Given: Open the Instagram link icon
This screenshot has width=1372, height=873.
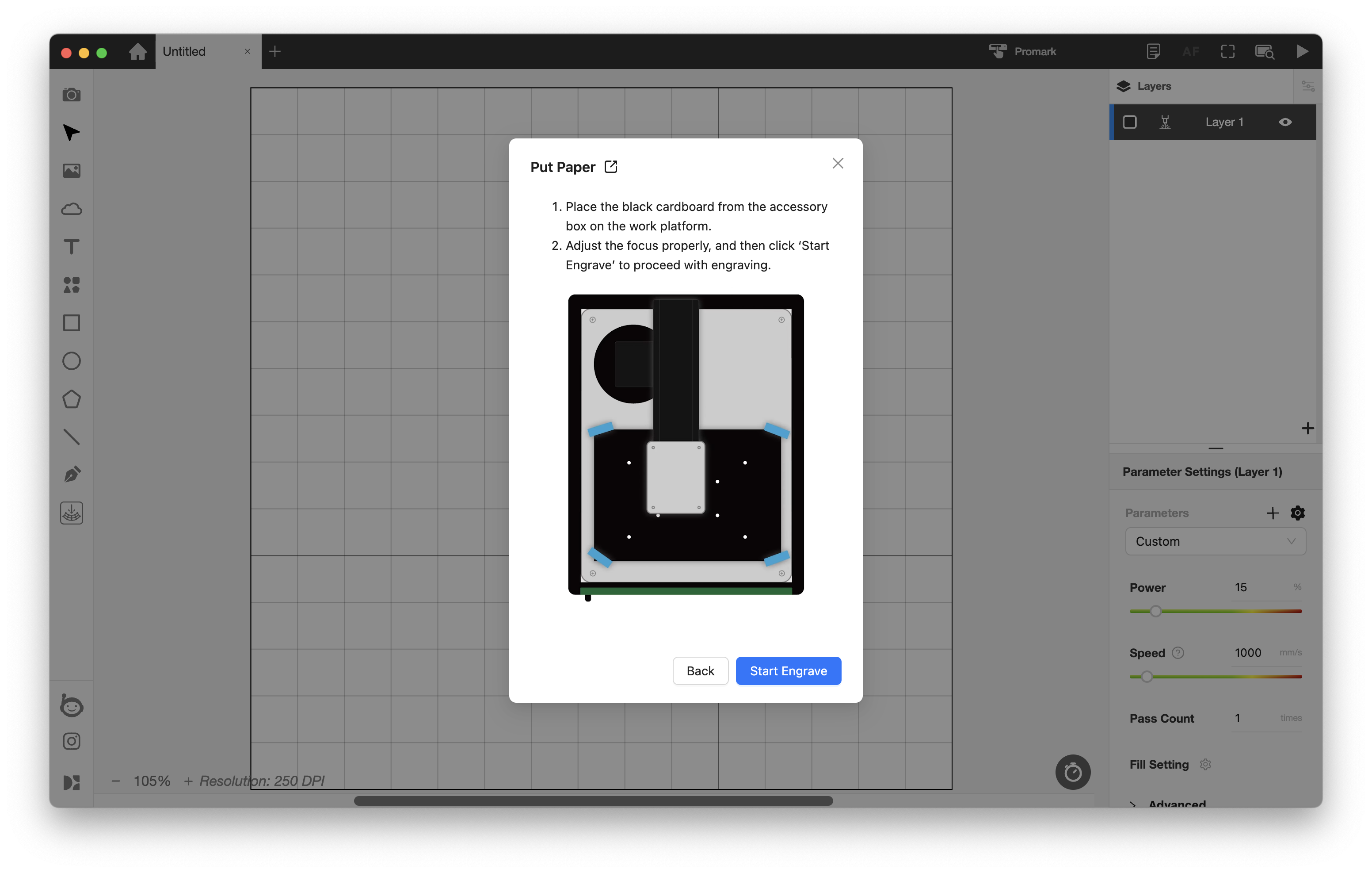Looking at the screenshot, I should coord(71,741).
